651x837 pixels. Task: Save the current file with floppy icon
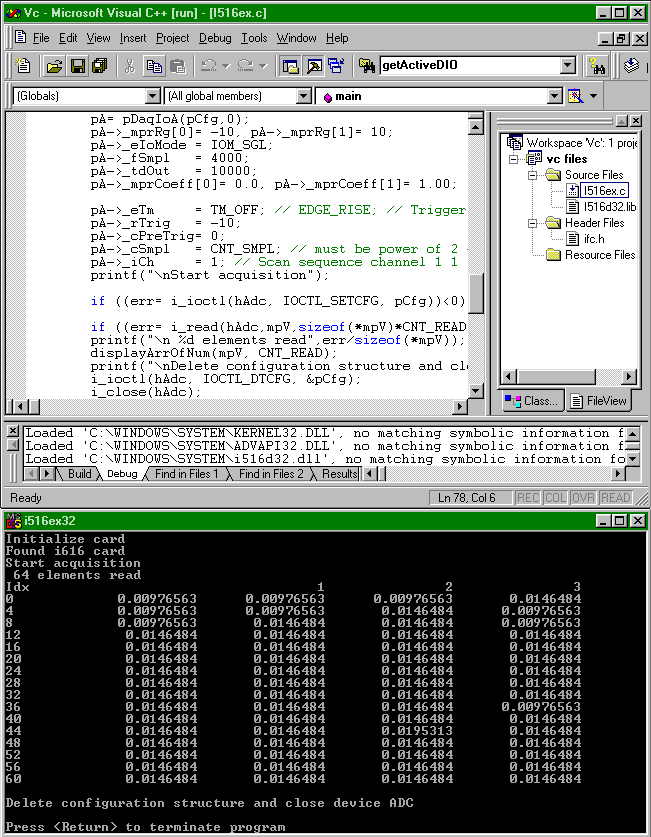[x=78, y=66]
